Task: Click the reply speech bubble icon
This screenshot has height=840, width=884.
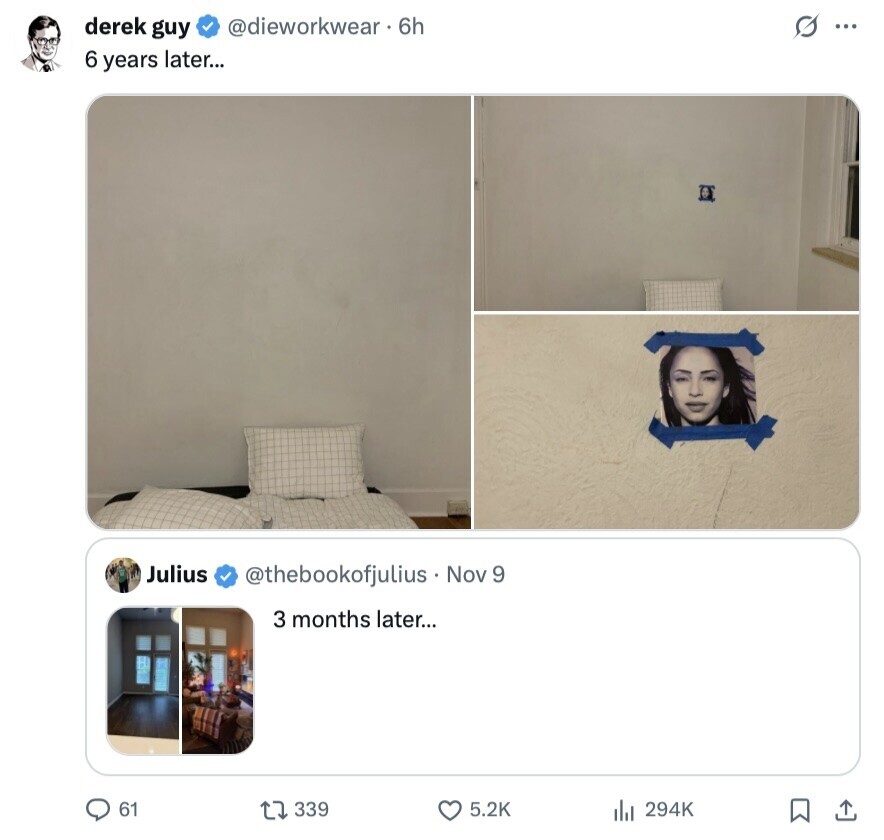Action: 98,810
